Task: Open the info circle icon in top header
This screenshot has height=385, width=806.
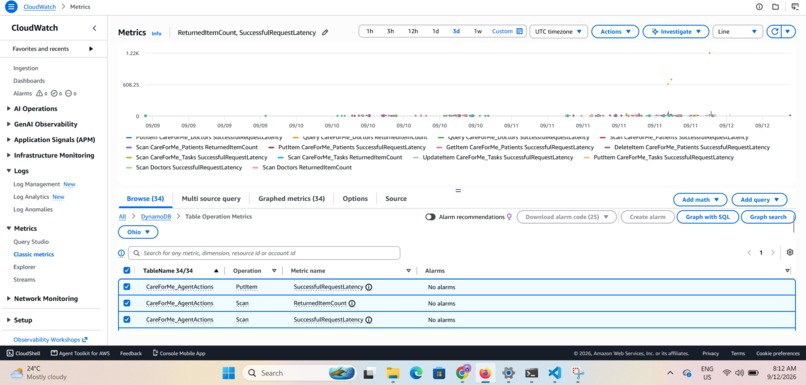Action: coord(759,7)
